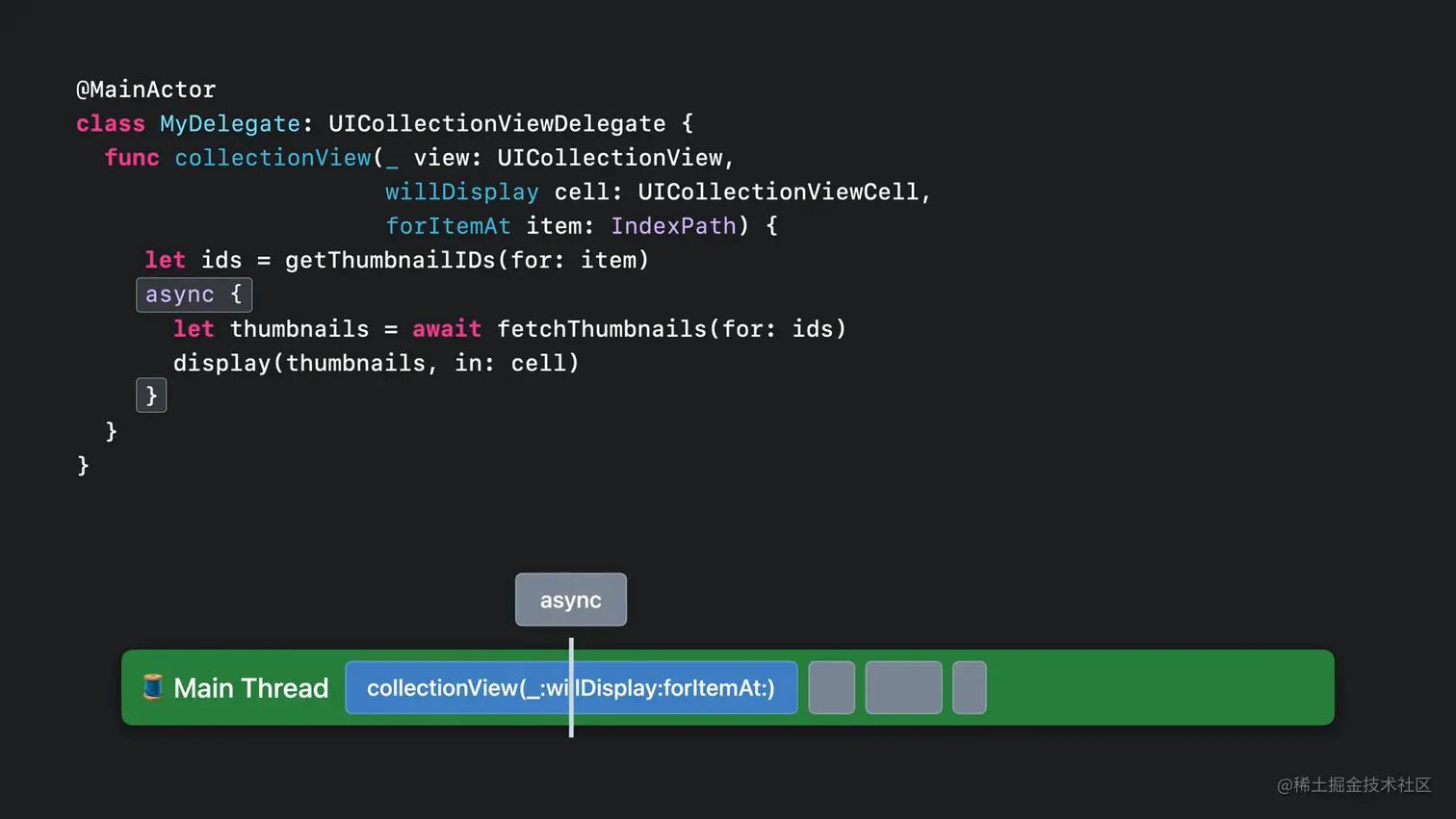
Task: Click the fetchThumbnails function call
Action: [602, 328]
